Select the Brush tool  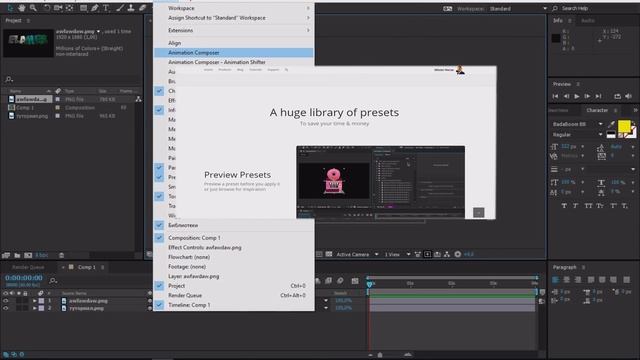pyautogui.click(x=120, y=8)
